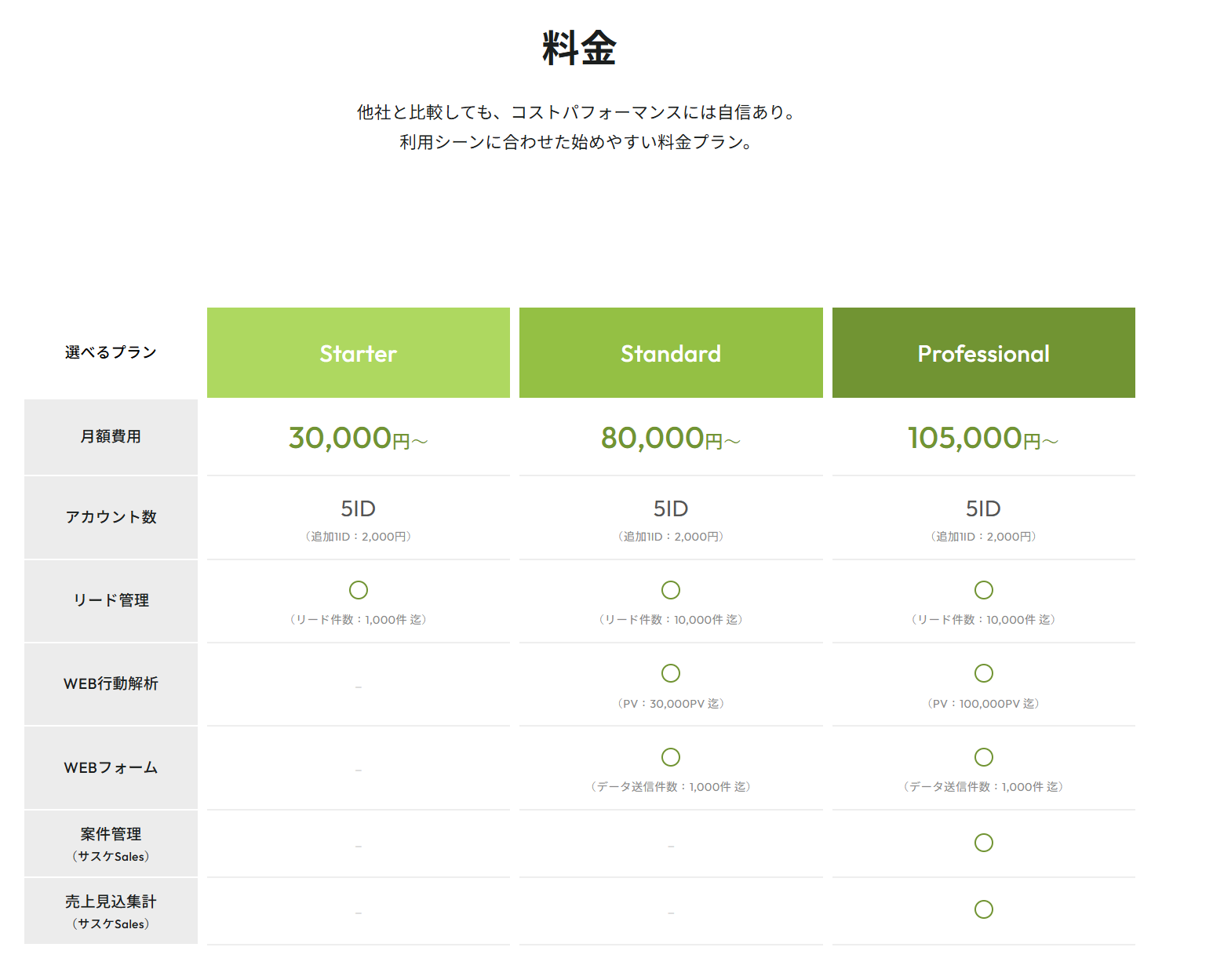The width and height of the screenshot is (1213, 980).
Task: Click the 80,000円 Standard monthly price
Action: (670, 438)
